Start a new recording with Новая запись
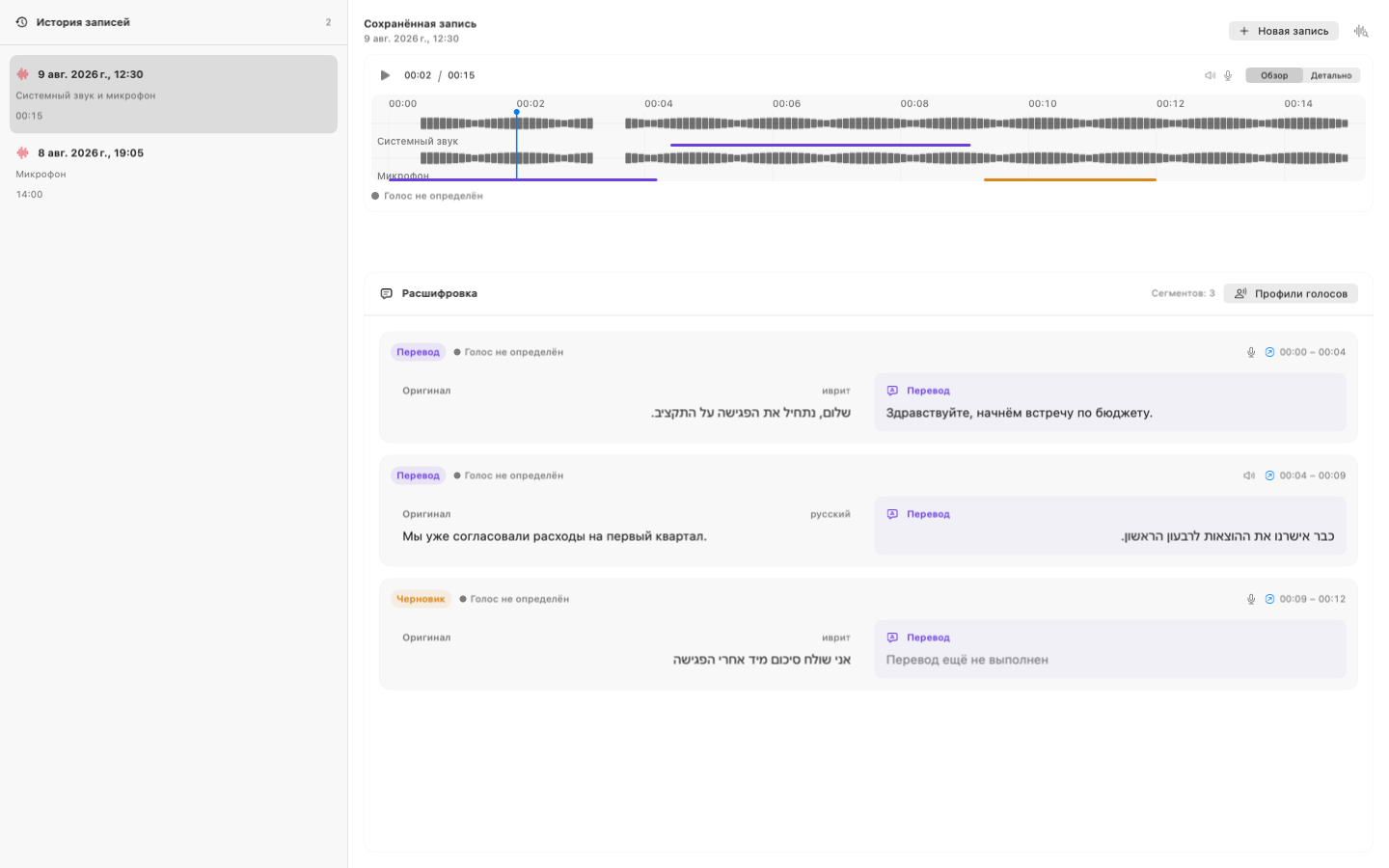 click(1283, 31)
